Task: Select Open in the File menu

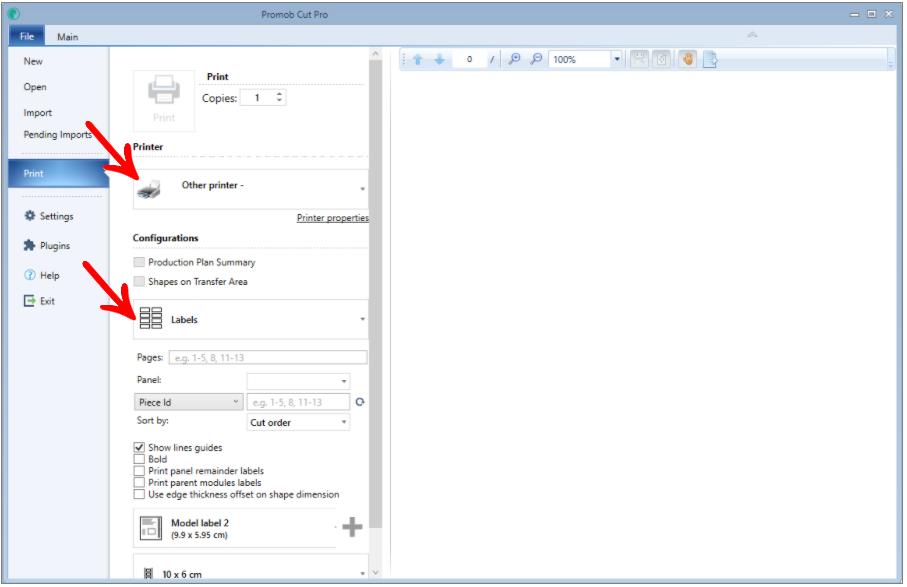Action: 35,87
